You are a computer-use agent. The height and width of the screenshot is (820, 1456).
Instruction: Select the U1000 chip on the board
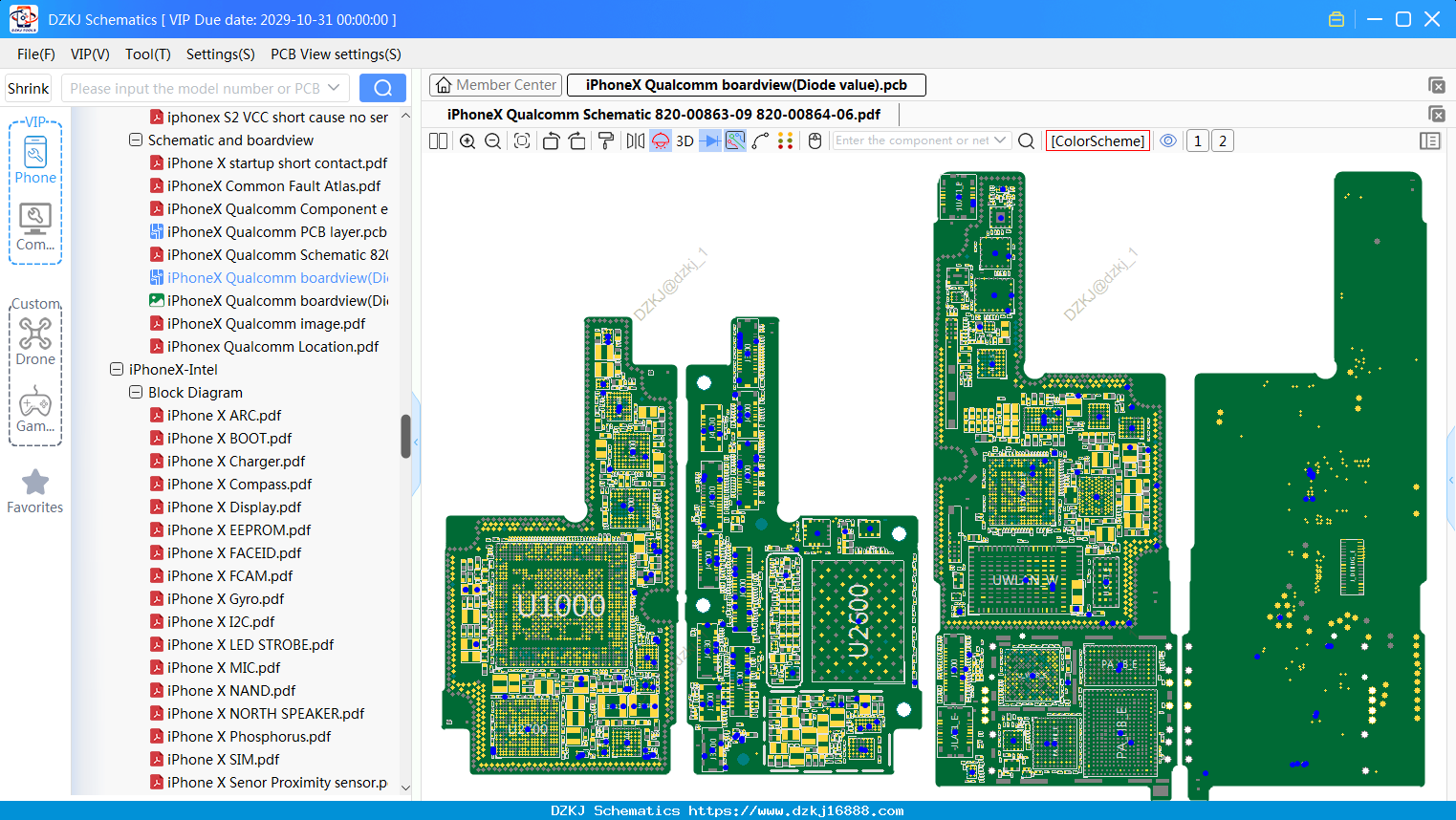click(x=561, y=606)
